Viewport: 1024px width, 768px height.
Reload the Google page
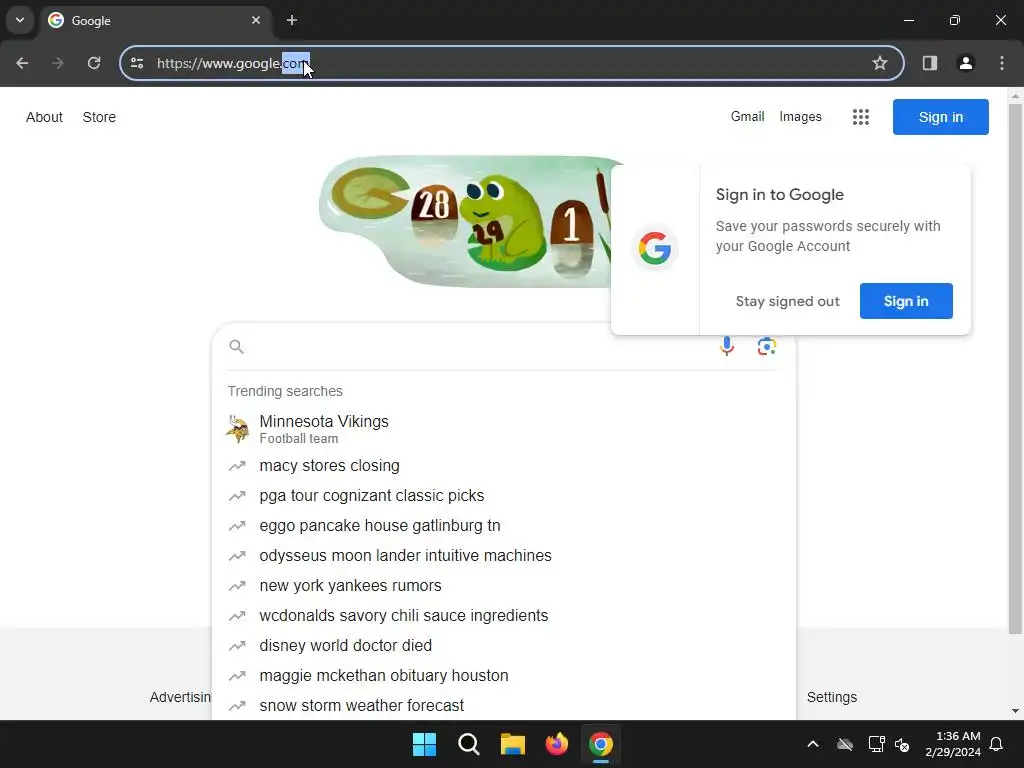pos(94,63)
